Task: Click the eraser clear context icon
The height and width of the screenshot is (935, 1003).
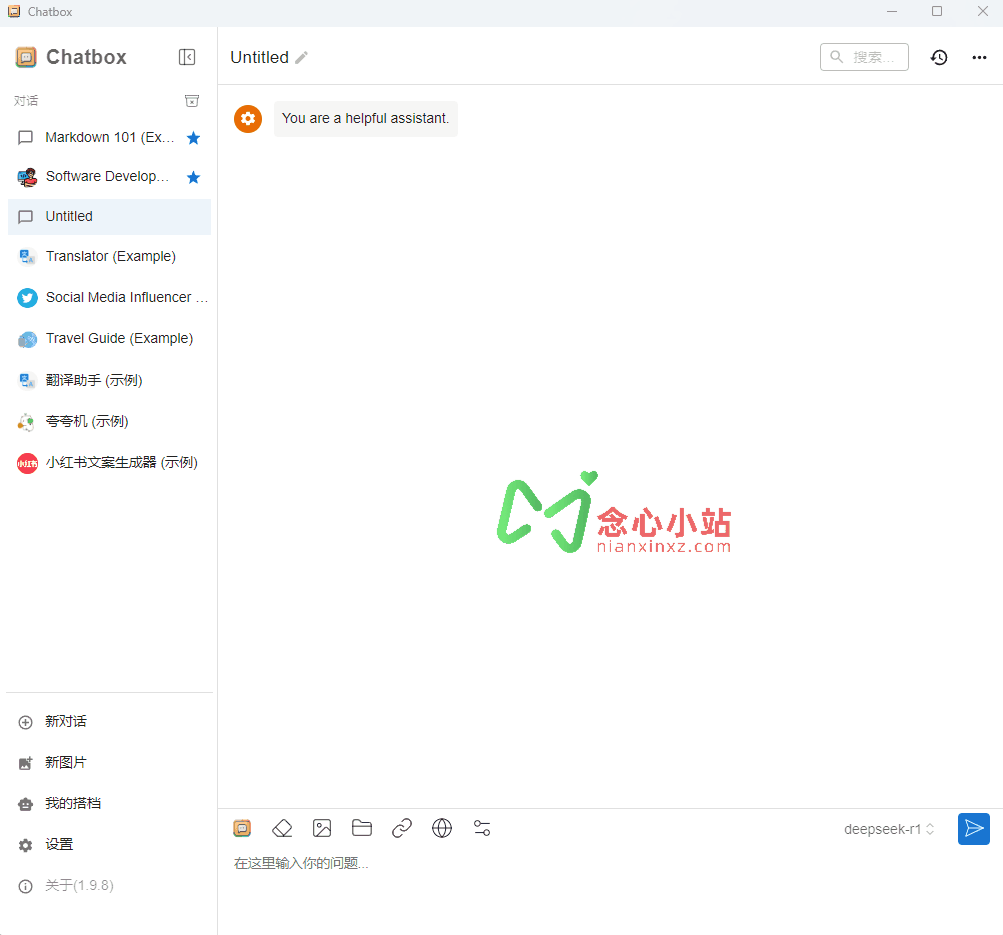Action: [x=282, y=829]
